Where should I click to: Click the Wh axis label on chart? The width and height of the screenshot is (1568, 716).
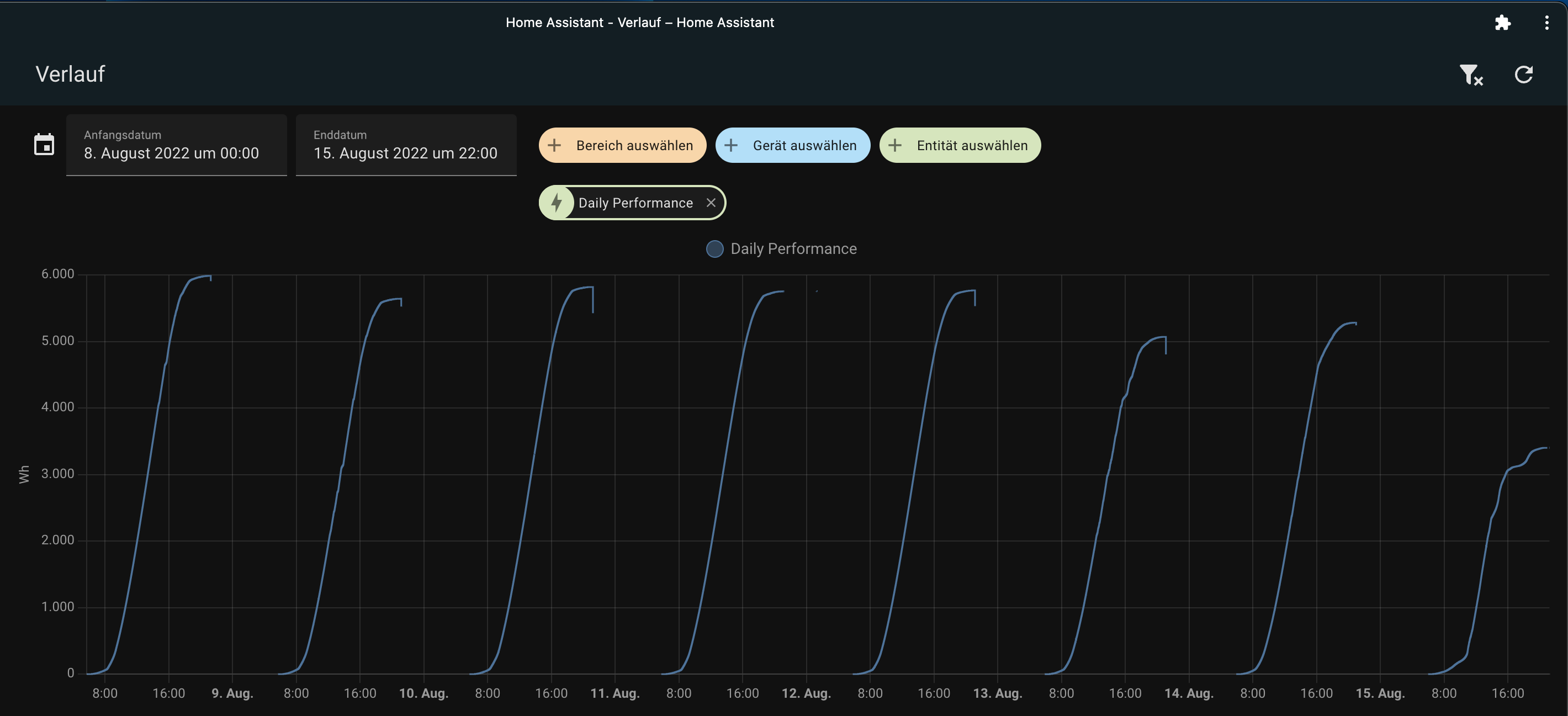coord(24,473)
